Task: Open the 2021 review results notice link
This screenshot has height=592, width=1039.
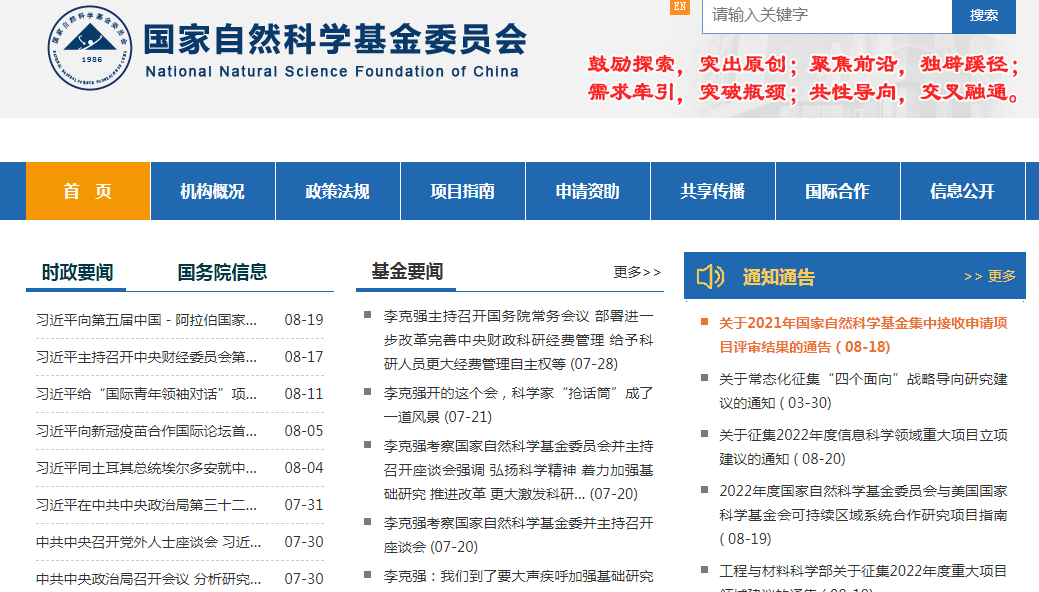Action: pos(862,335)
